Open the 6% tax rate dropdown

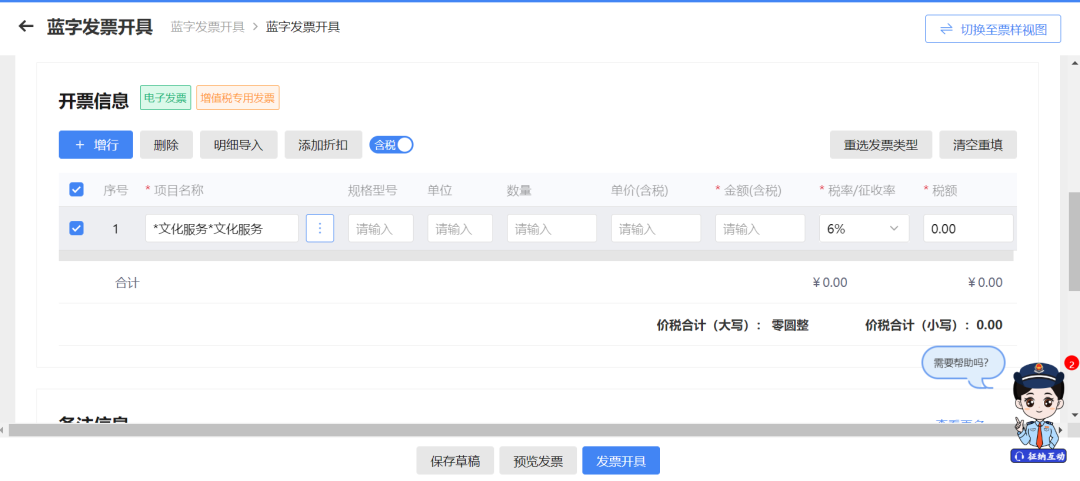(863, 229)
